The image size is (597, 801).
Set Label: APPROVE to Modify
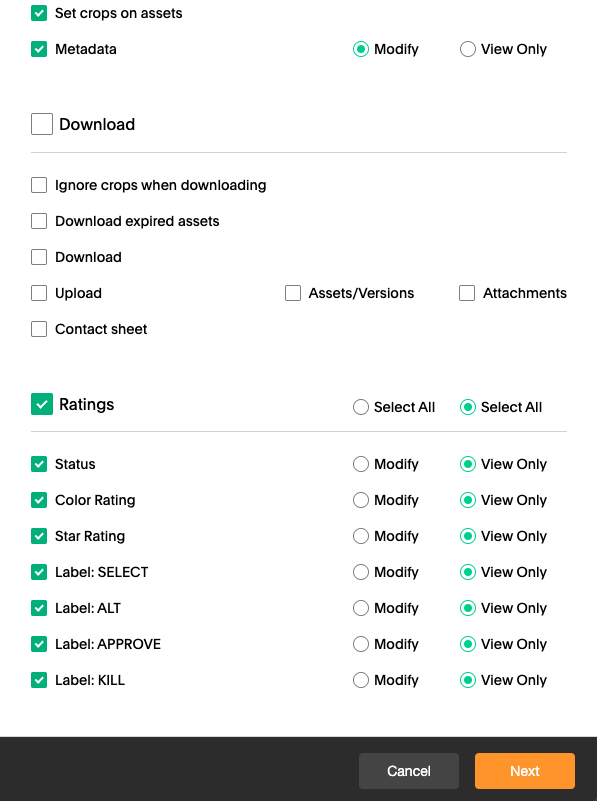pos(361,644)
